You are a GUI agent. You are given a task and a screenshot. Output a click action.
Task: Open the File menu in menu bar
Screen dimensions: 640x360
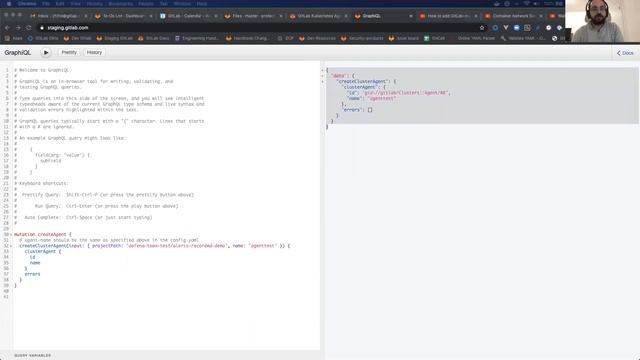click(x=46, y=4)
